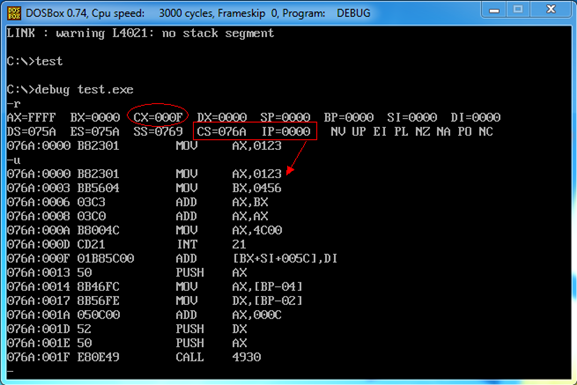Click the IP=0000 instruction pointer
Viewport: 577px width, 385px height.
[286, 131]
